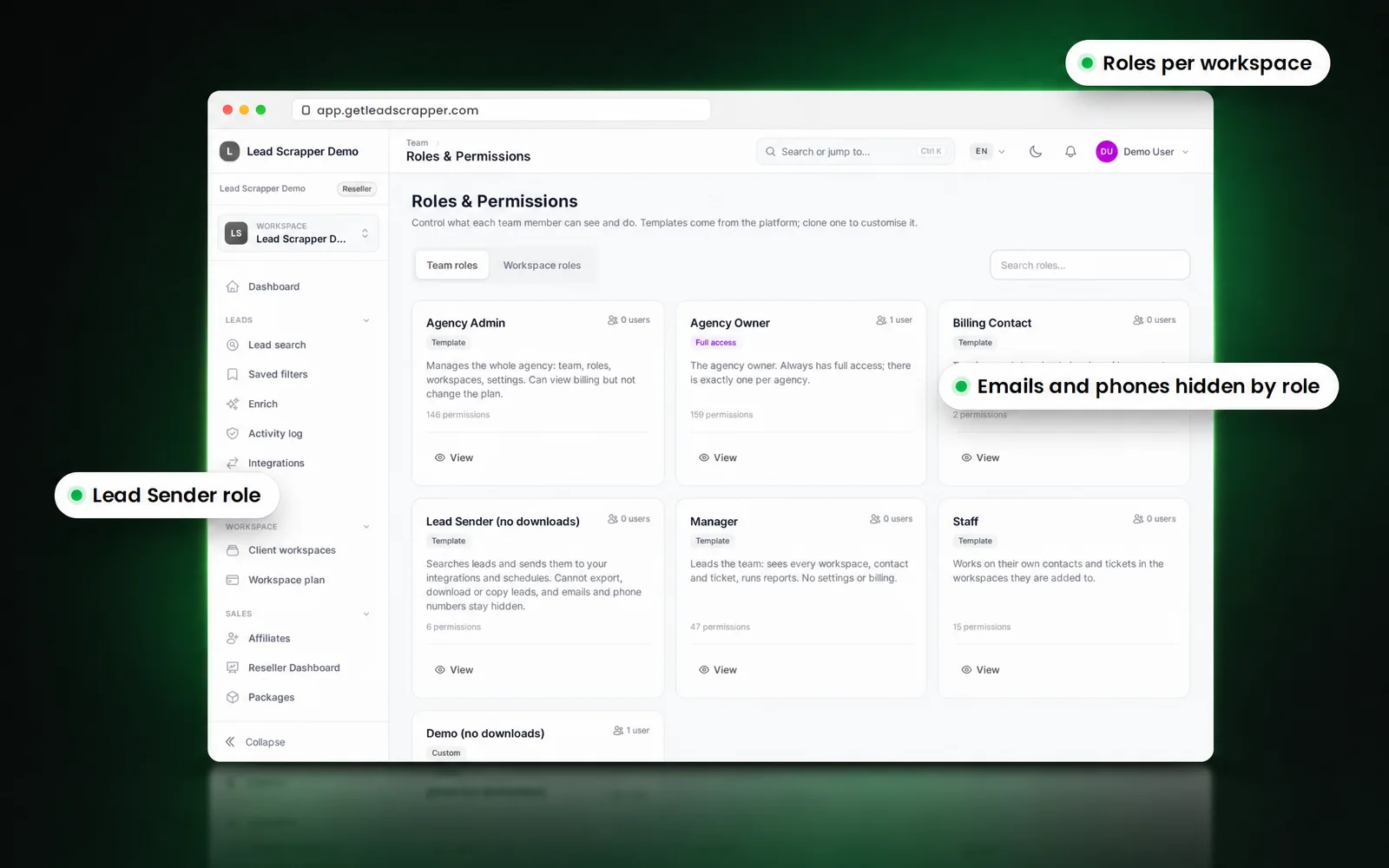Click the Reseller Dashboard chart icon
The width and height of the screenshot is (1389, 868).
[232, 667]
